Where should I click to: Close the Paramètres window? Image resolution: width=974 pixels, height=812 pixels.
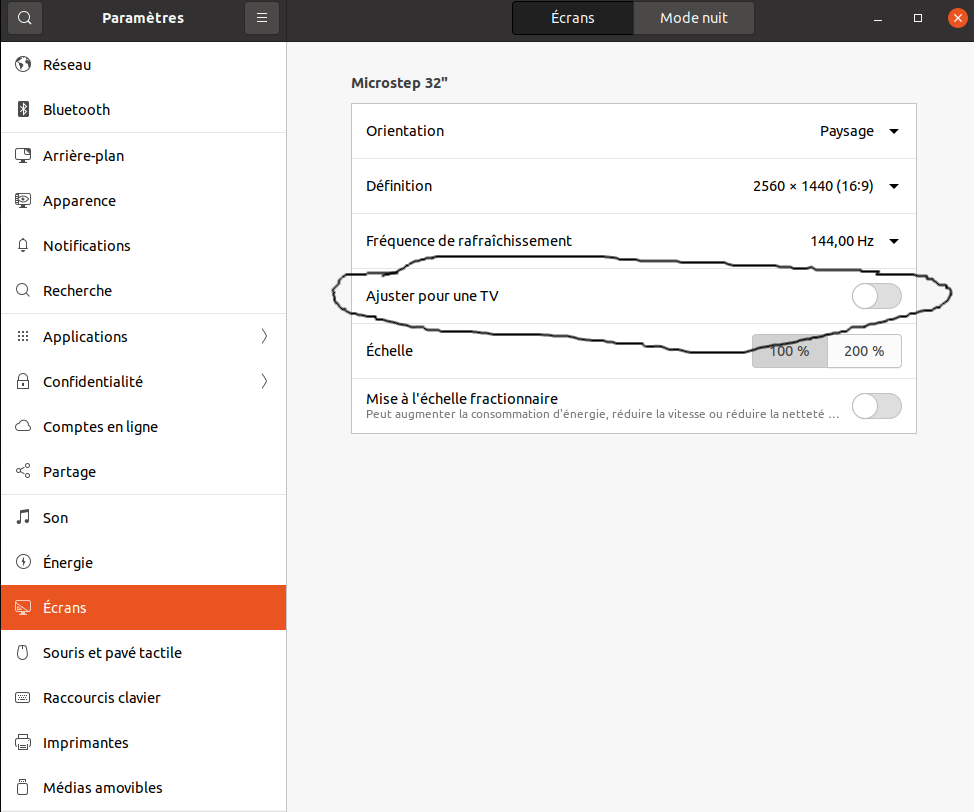pyautogui.click(x=957, y=18)
